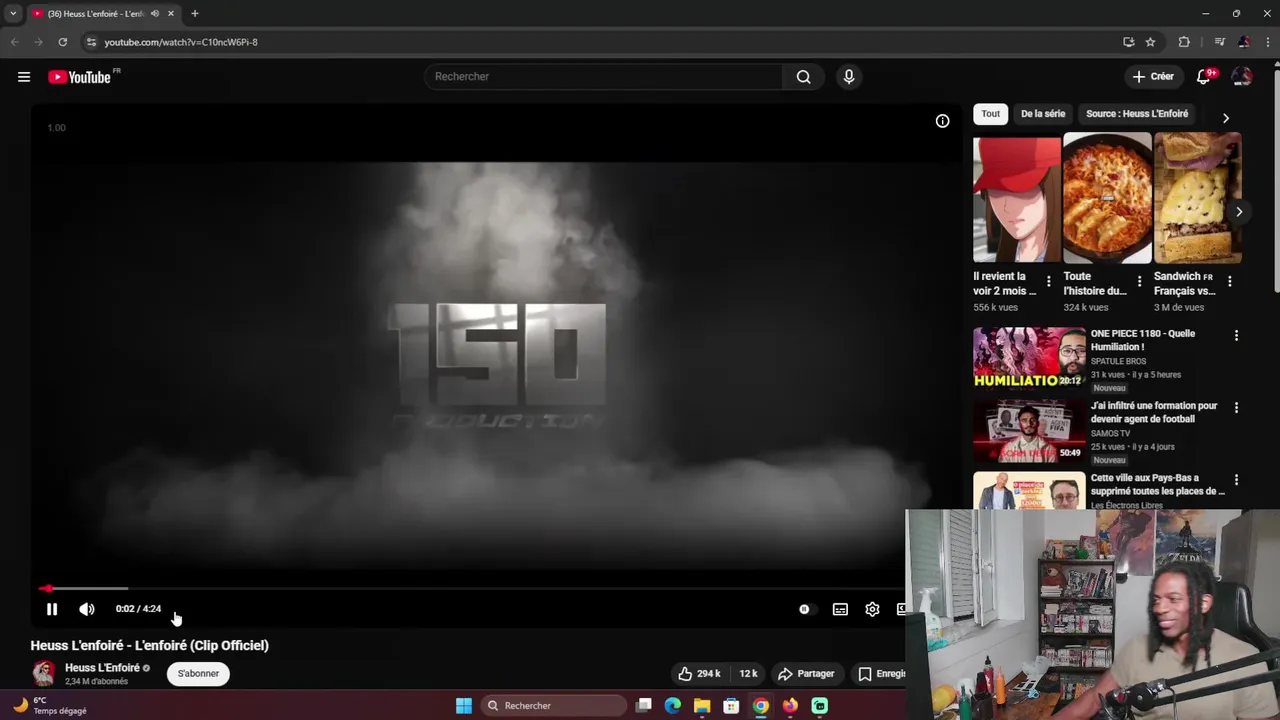
Task: Share the video via Partager
Action: click(806, 674)
